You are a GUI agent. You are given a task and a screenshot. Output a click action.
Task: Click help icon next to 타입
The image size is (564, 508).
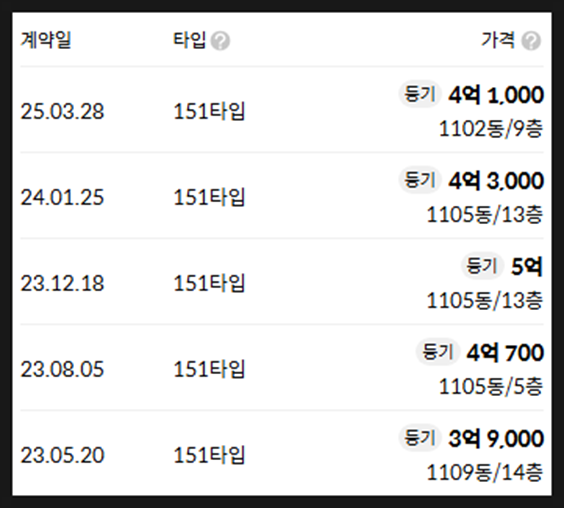pos(220,41)
